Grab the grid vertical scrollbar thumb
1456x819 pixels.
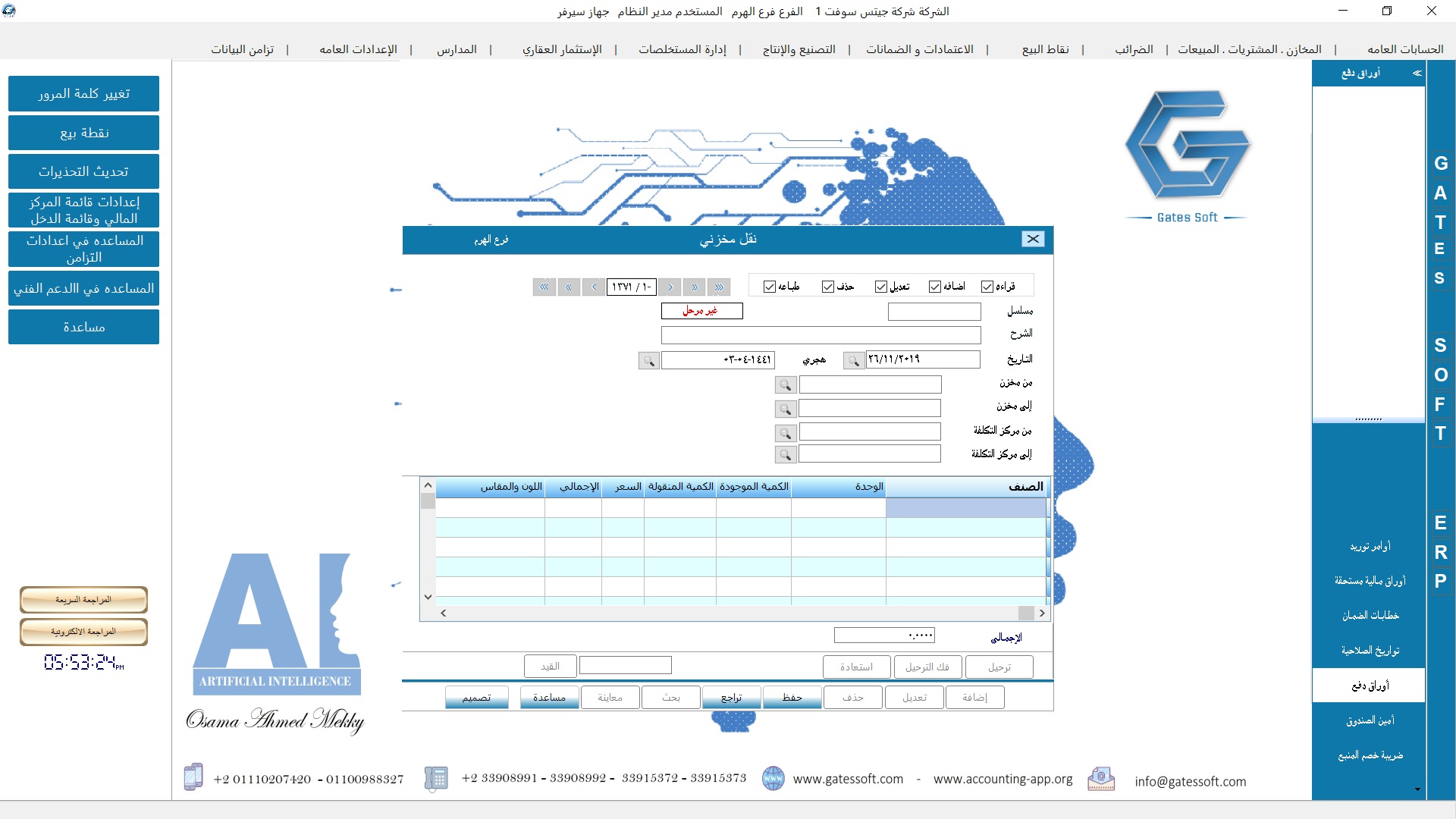(x=428, y=501)
